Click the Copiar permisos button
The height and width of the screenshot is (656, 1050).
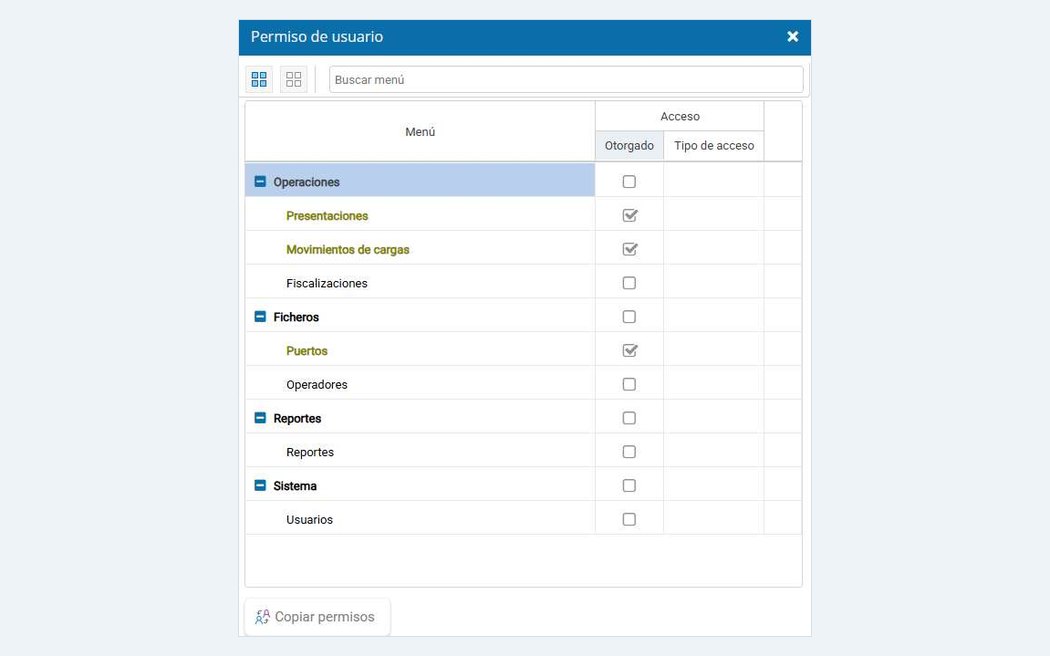tap(317, 617)
